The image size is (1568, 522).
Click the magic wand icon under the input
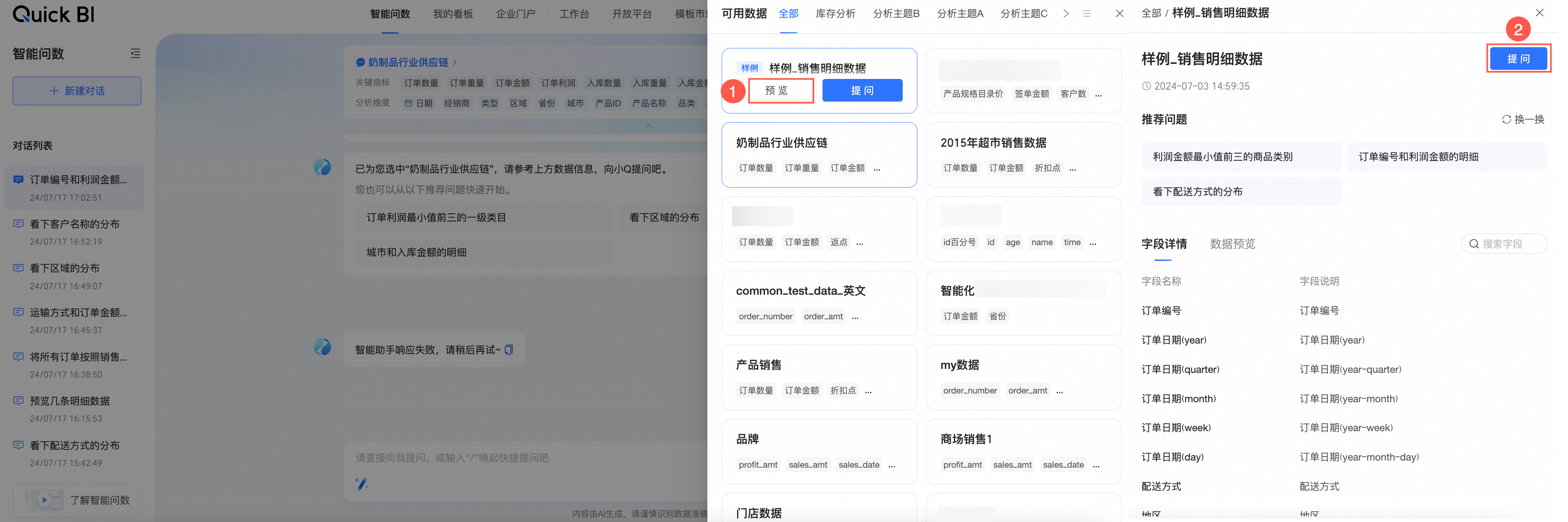click(361, 484)
